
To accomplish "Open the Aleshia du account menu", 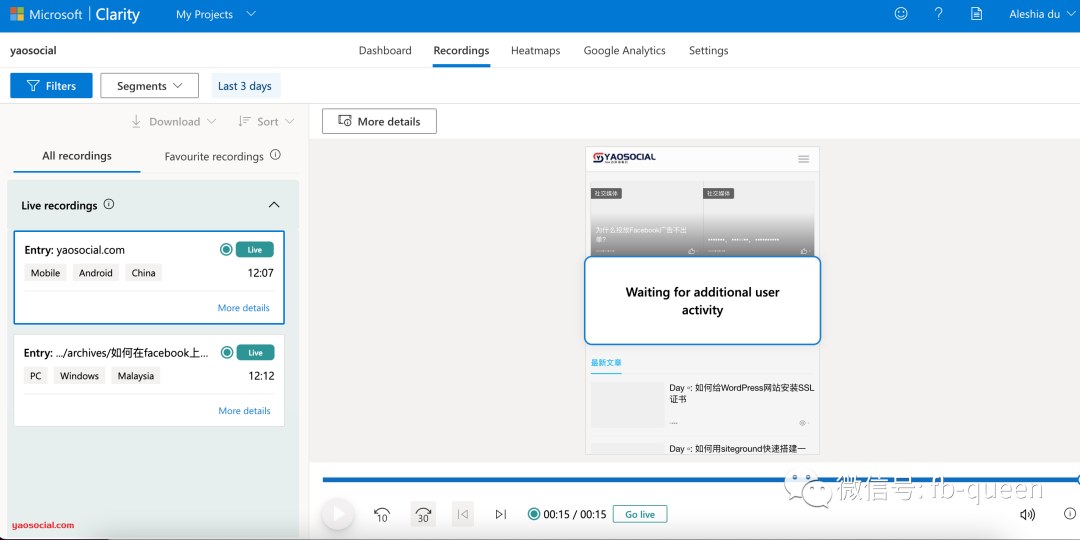I will [x=1040, y=14].
